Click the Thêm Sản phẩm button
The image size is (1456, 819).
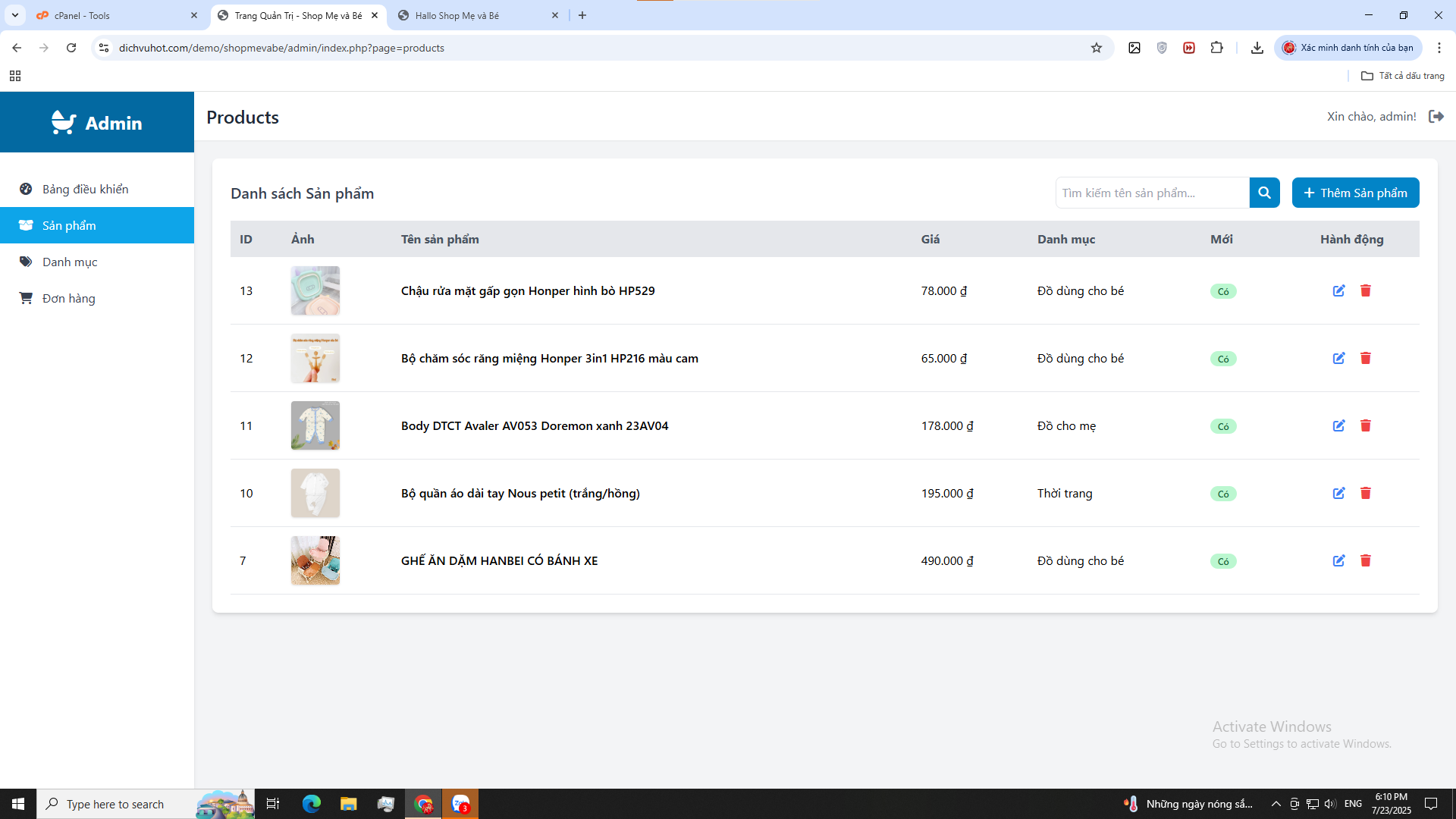coord(1355,193)
